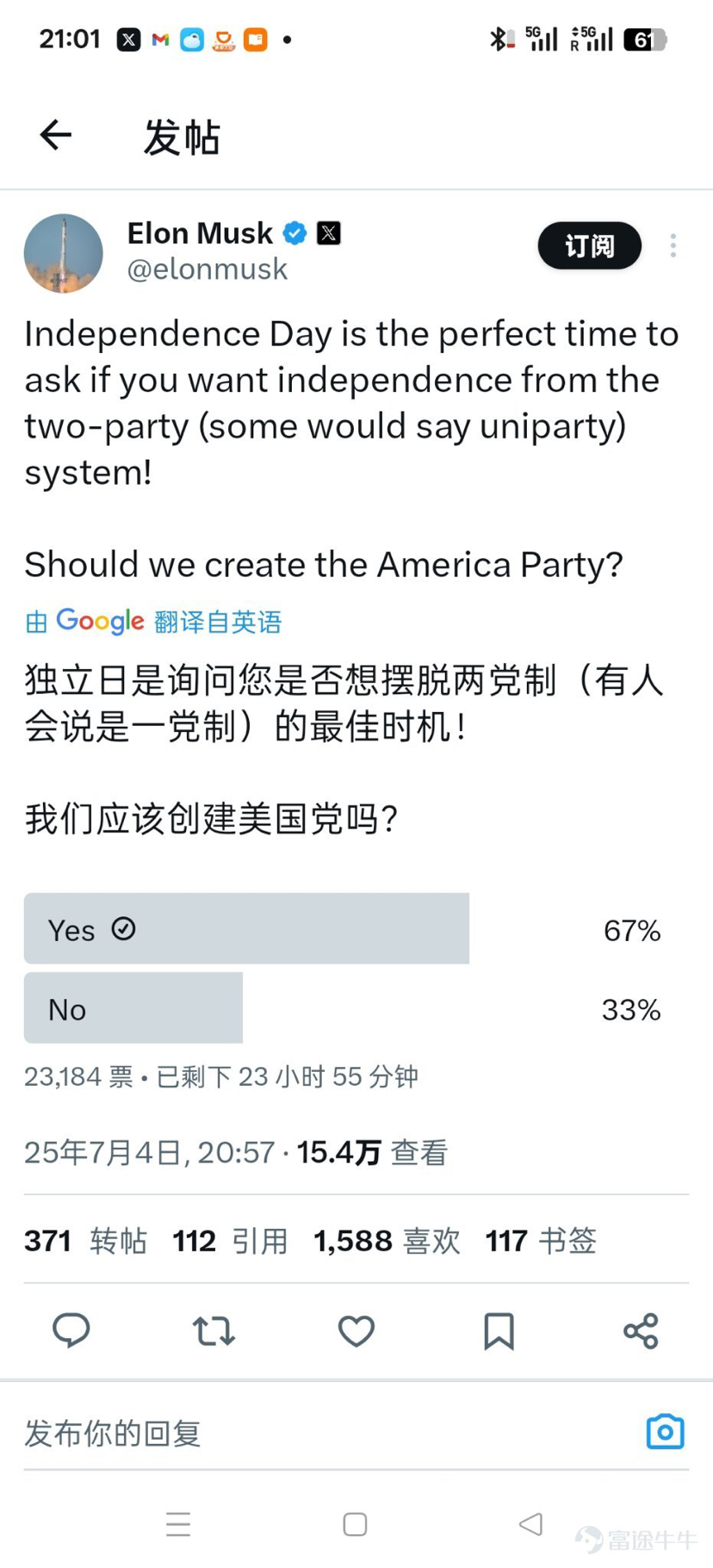Like the post with heart icon
713x1568 pixels.
356,1330
